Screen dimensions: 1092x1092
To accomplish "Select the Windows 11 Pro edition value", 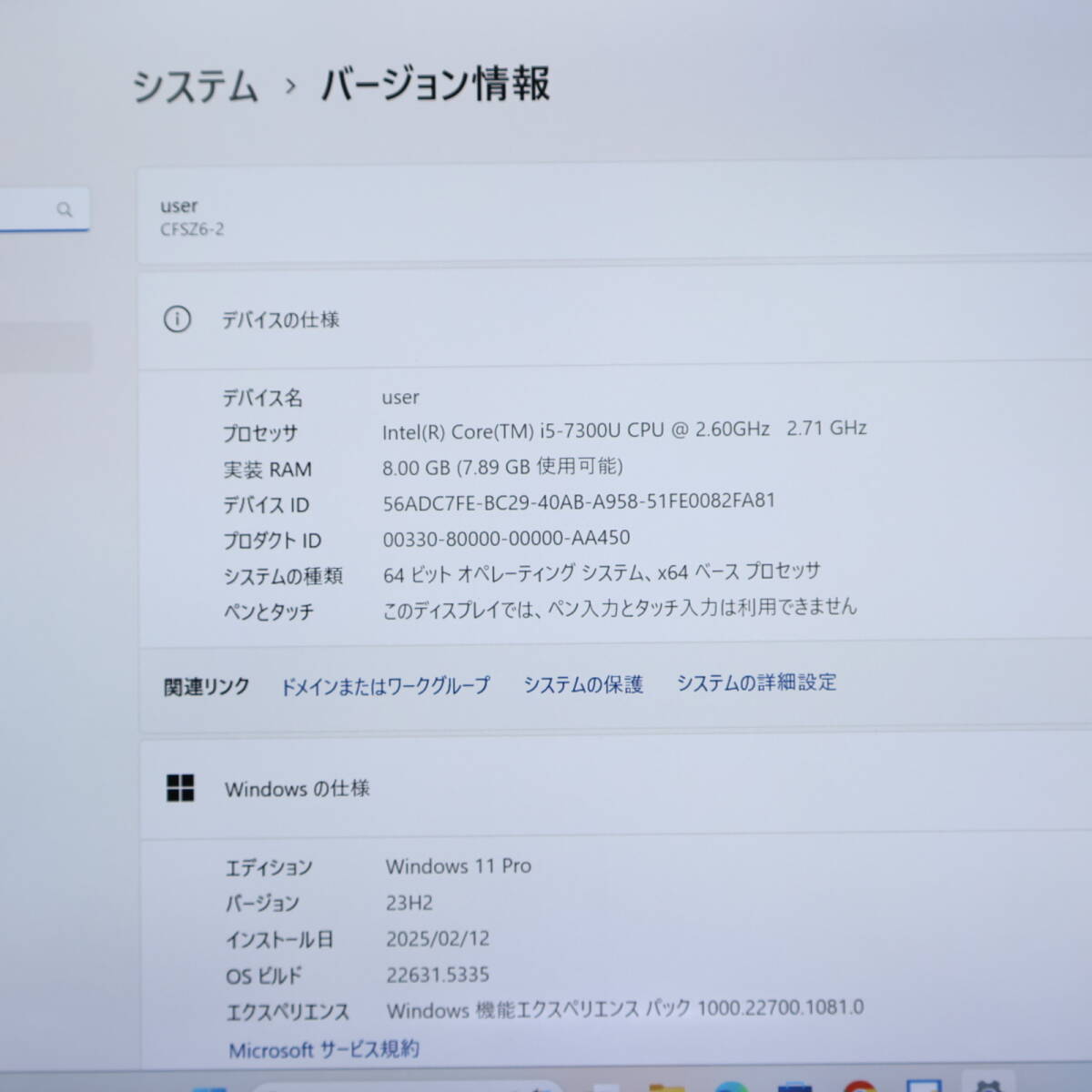I will (x=459, y=866).
